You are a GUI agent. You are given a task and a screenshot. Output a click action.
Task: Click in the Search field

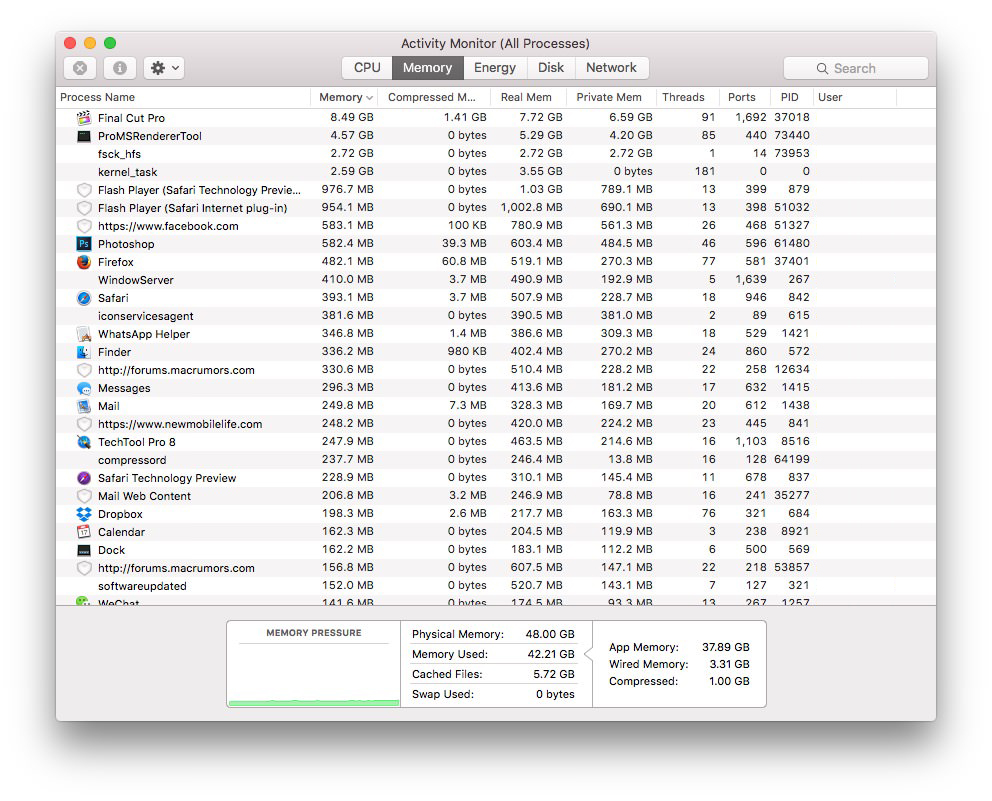855,68
